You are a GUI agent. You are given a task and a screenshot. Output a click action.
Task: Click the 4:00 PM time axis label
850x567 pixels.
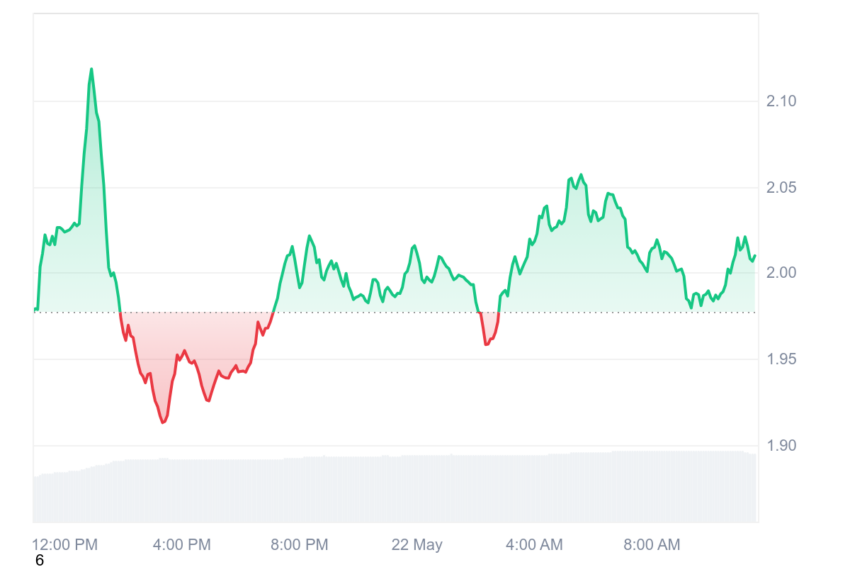pyautogui.click(x=182, y=544)
